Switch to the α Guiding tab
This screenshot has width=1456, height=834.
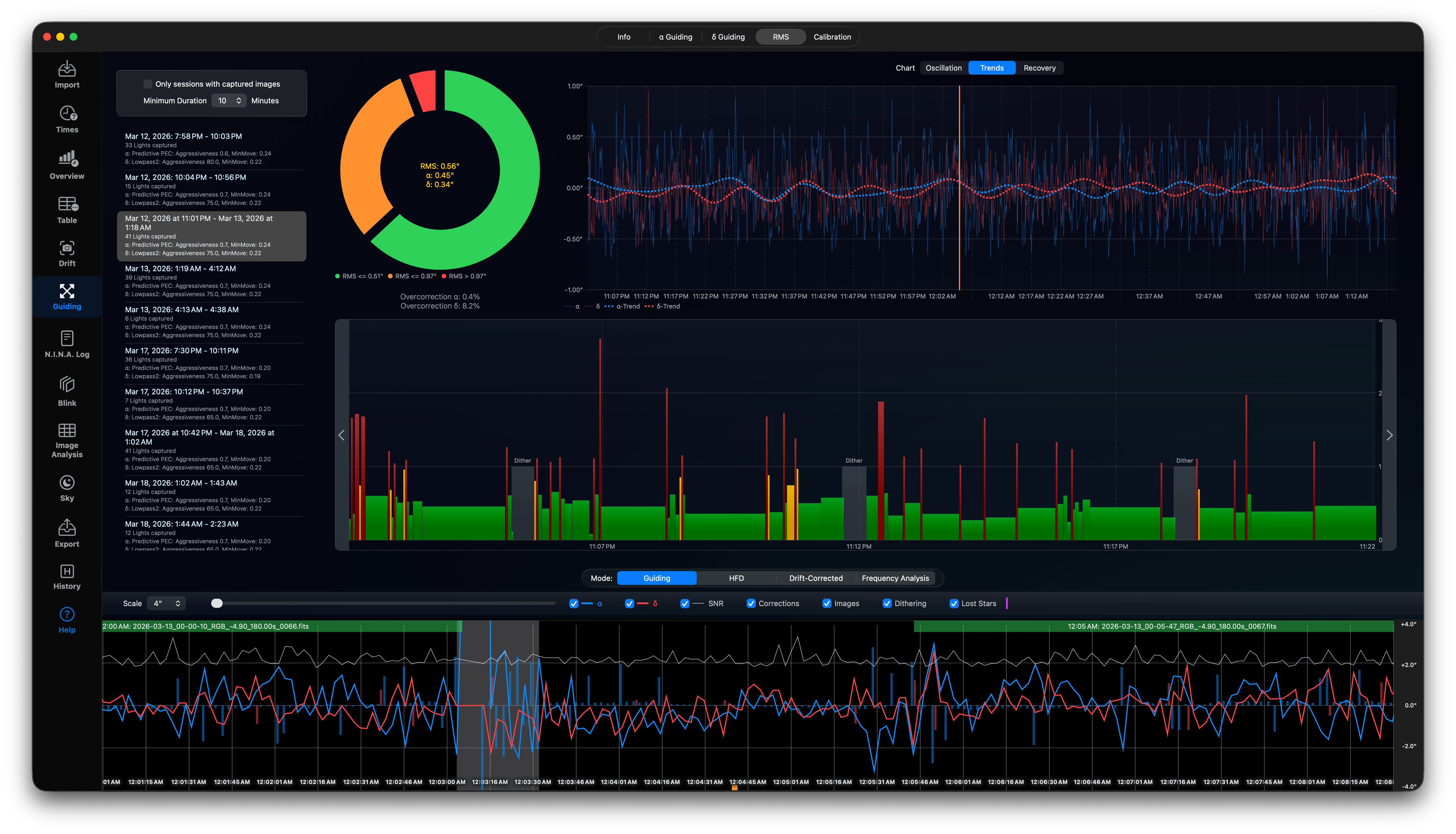pos(675,37)
